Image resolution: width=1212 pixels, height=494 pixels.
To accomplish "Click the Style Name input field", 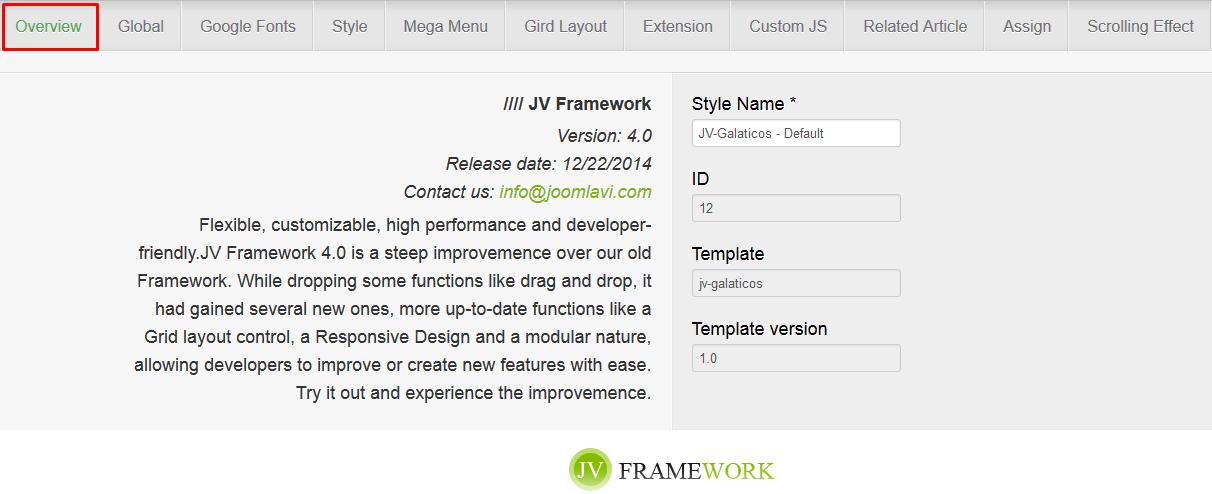I will pyautogui.click(x=796, y=133).
